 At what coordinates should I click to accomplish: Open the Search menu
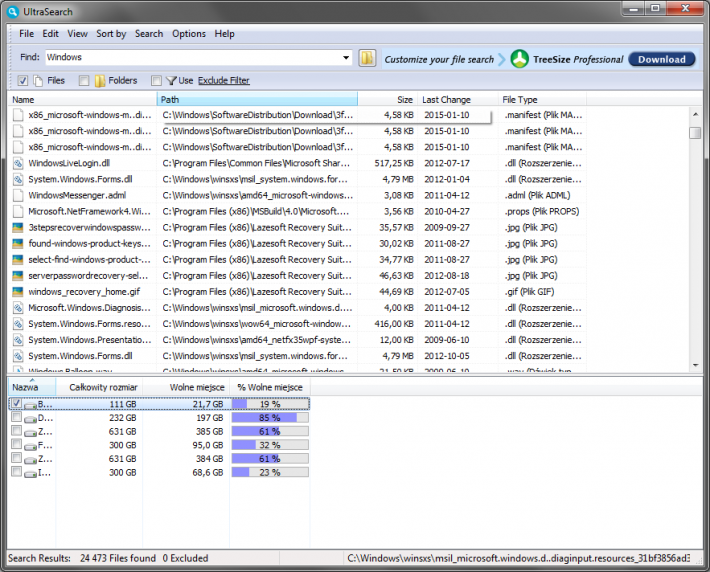tap(149, 34)
